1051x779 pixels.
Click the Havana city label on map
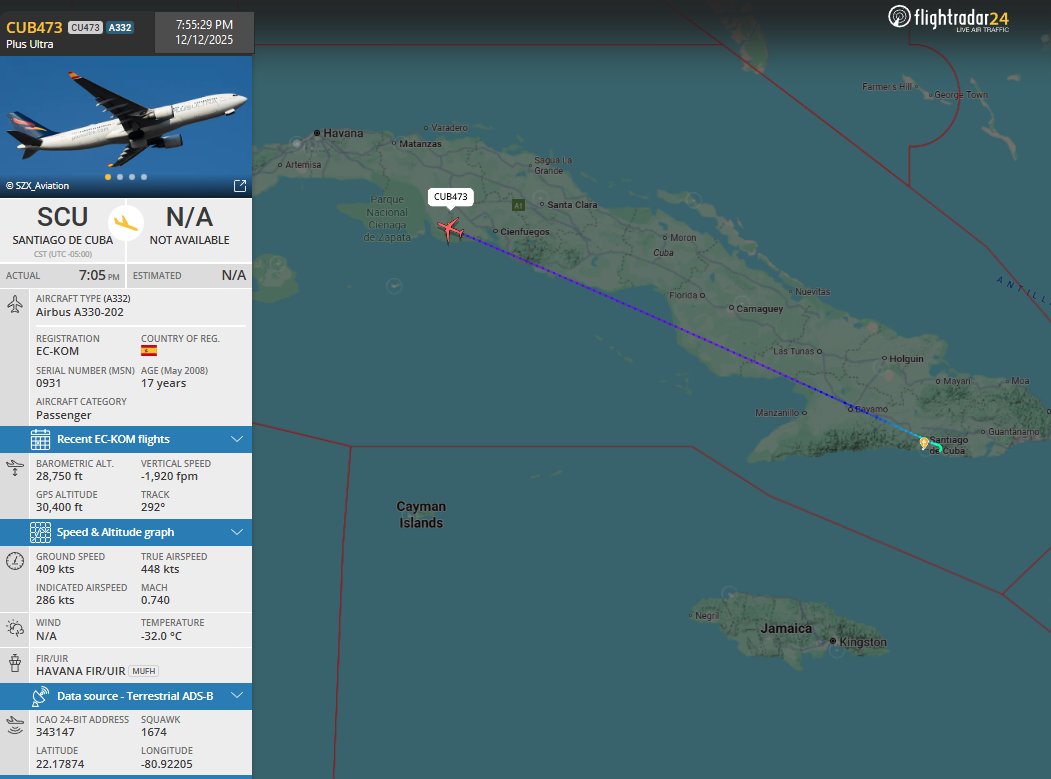tap(343, 133)
